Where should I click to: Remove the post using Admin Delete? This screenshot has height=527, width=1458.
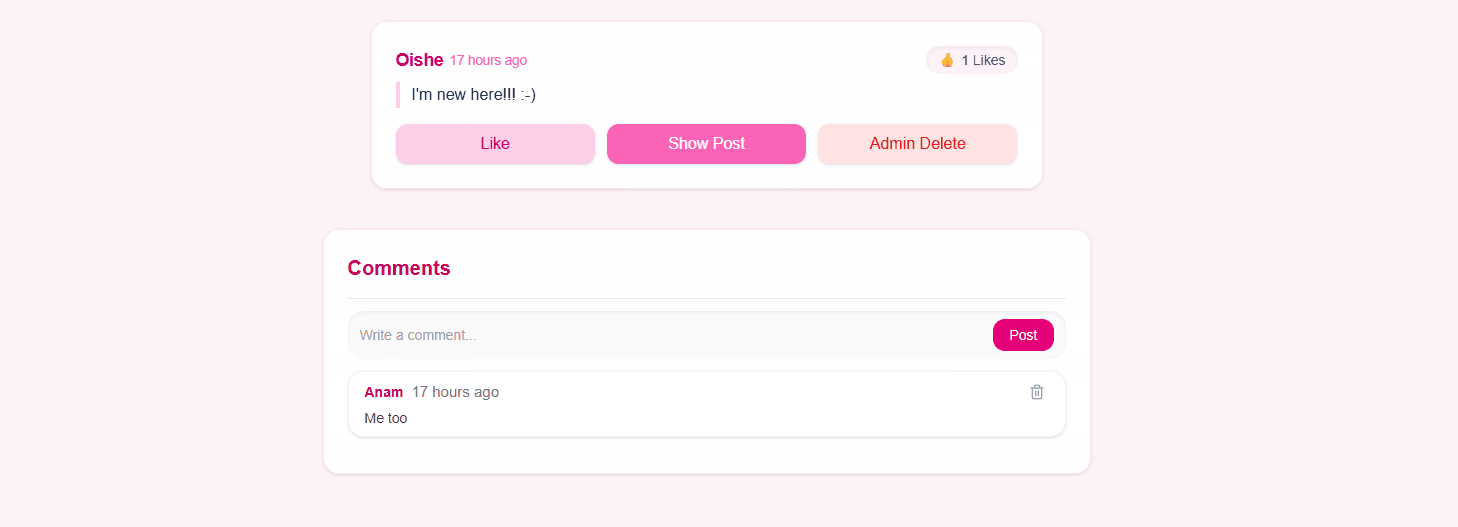[x=917, y=144]
